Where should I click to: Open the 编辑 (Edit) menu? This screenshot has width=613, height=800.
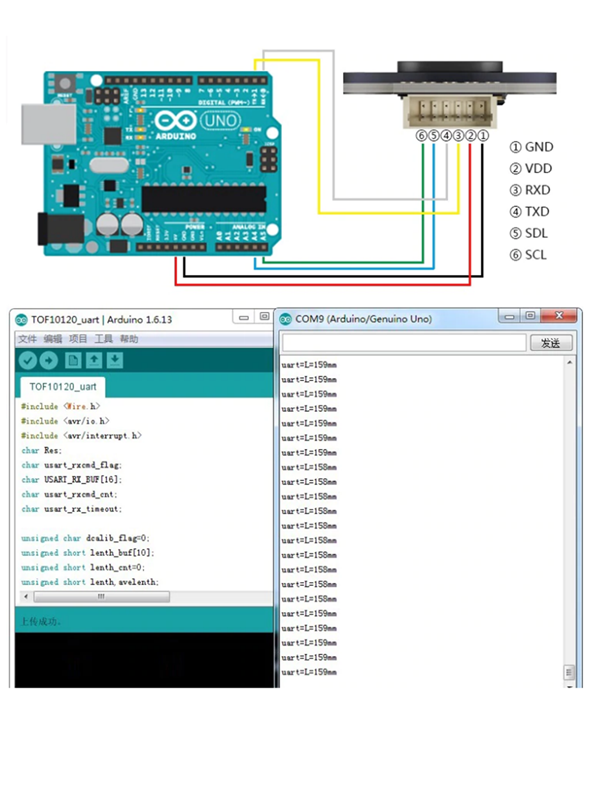coord(53,339)
